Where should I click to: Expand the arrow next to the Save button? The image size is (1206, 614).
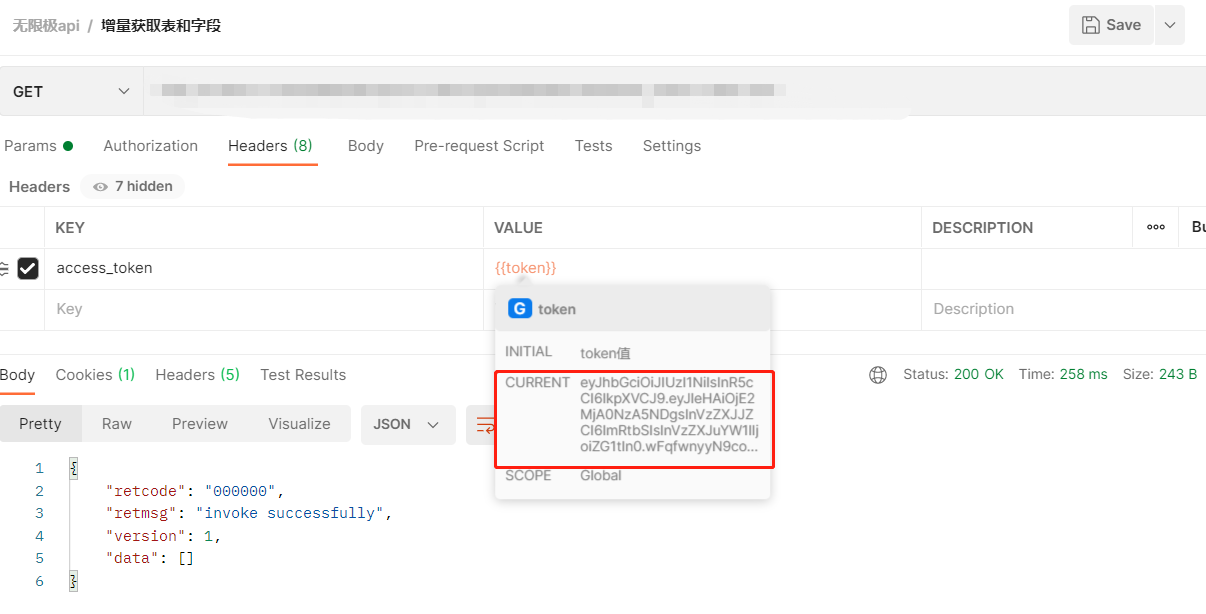(x=1169, y=24)
